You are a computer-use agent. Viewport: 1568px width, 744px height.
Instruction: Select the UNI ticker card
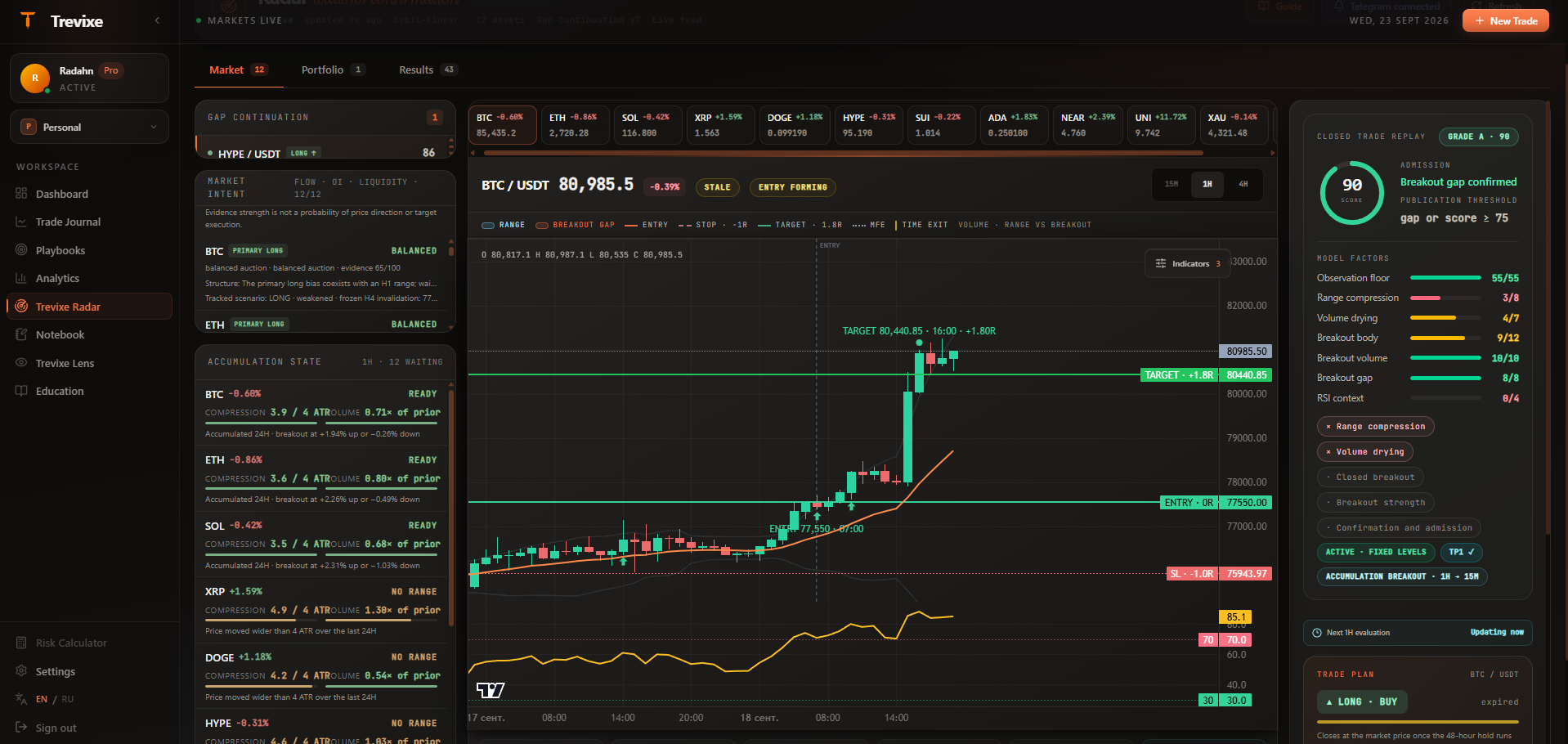pyautogui.click(x=1161, y=125)
